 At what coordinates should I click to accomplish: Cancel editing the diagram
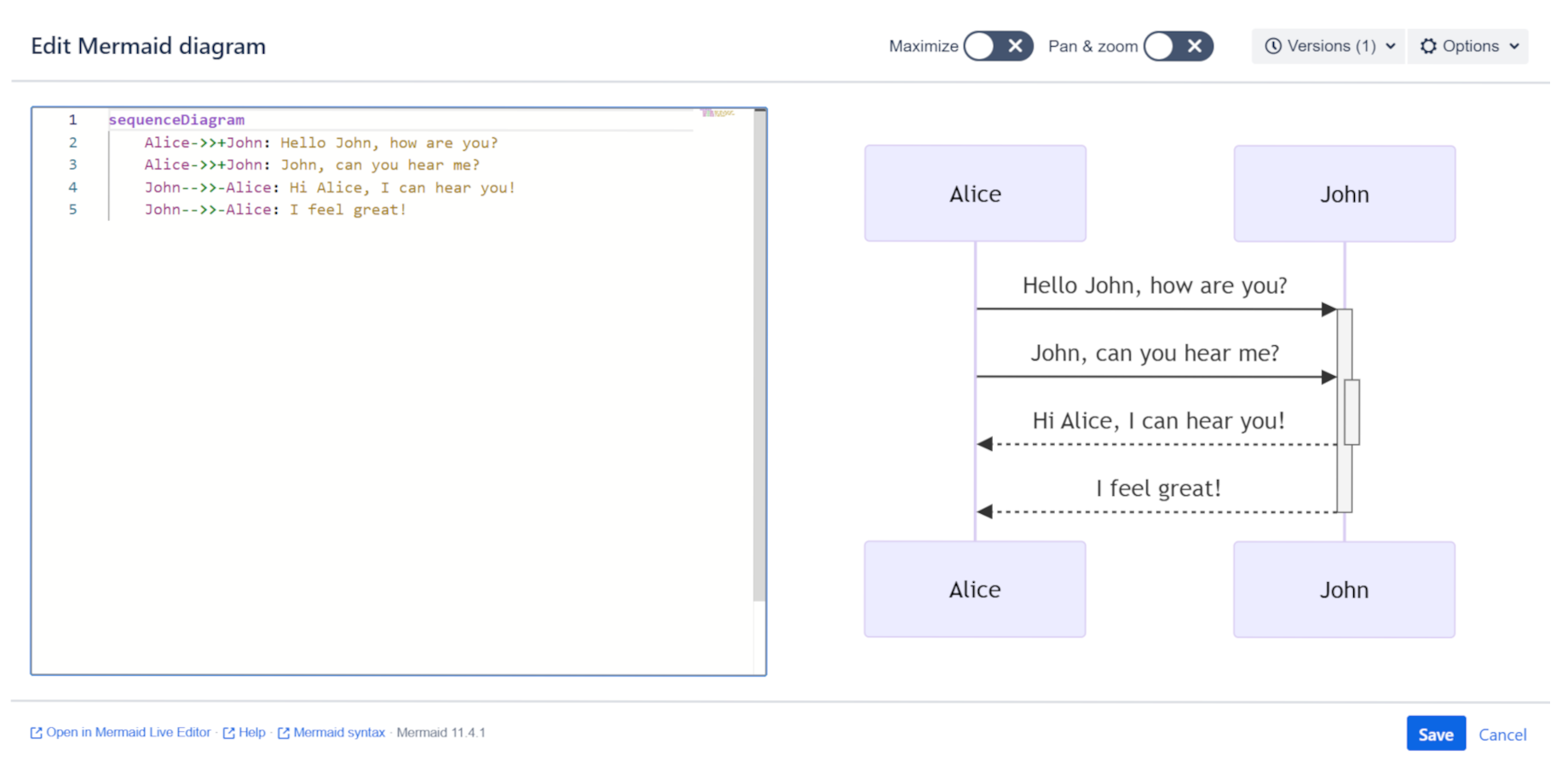click(1502, 735)
